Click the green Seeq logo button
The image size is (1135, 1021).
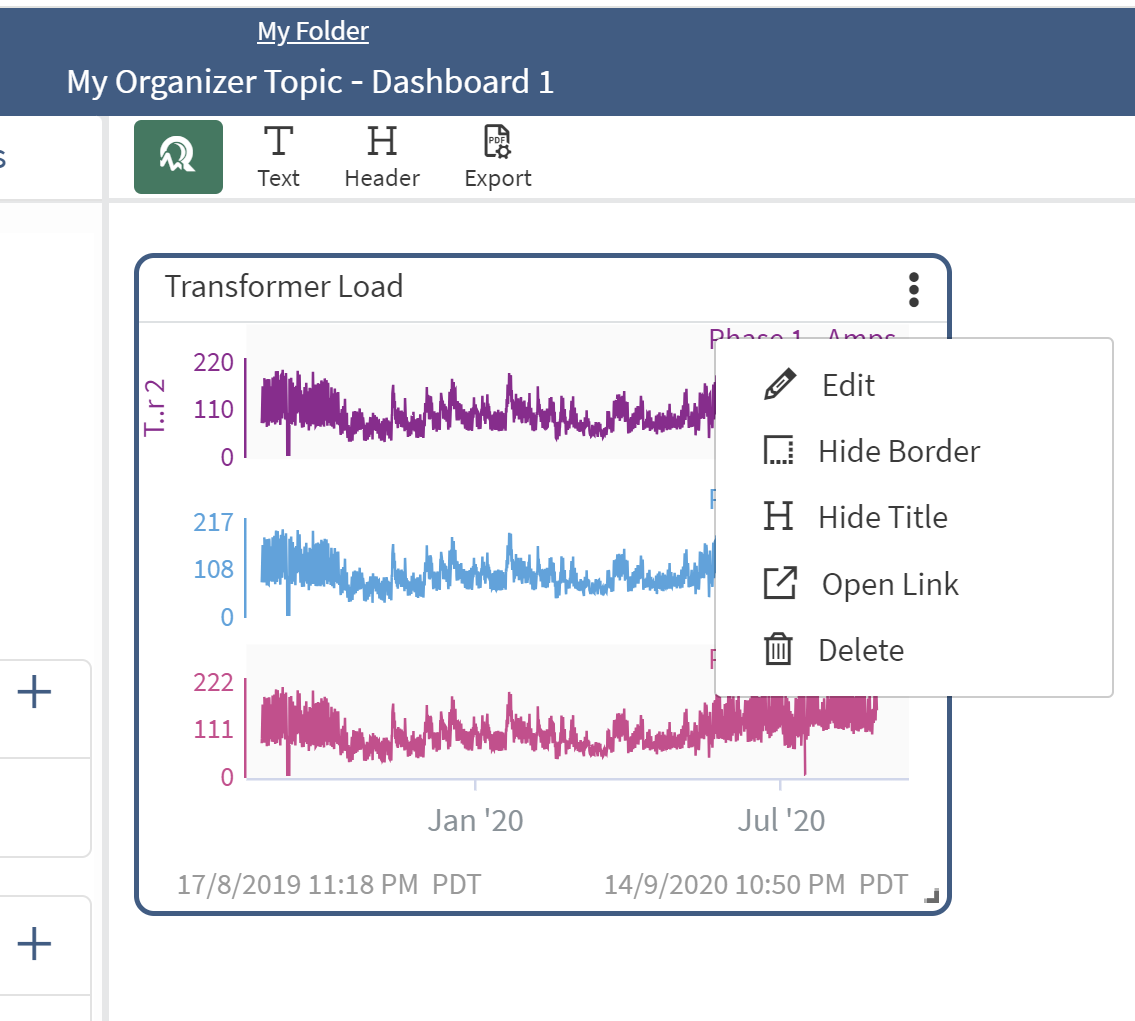(x=178, y=156)
